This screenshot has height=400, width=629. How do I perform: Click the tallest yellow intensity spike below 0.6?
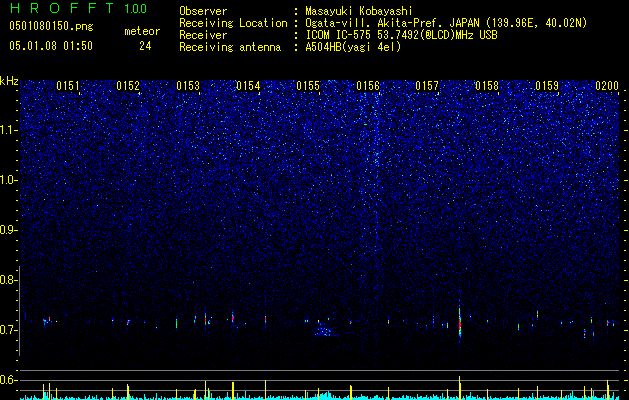(460, 388)
